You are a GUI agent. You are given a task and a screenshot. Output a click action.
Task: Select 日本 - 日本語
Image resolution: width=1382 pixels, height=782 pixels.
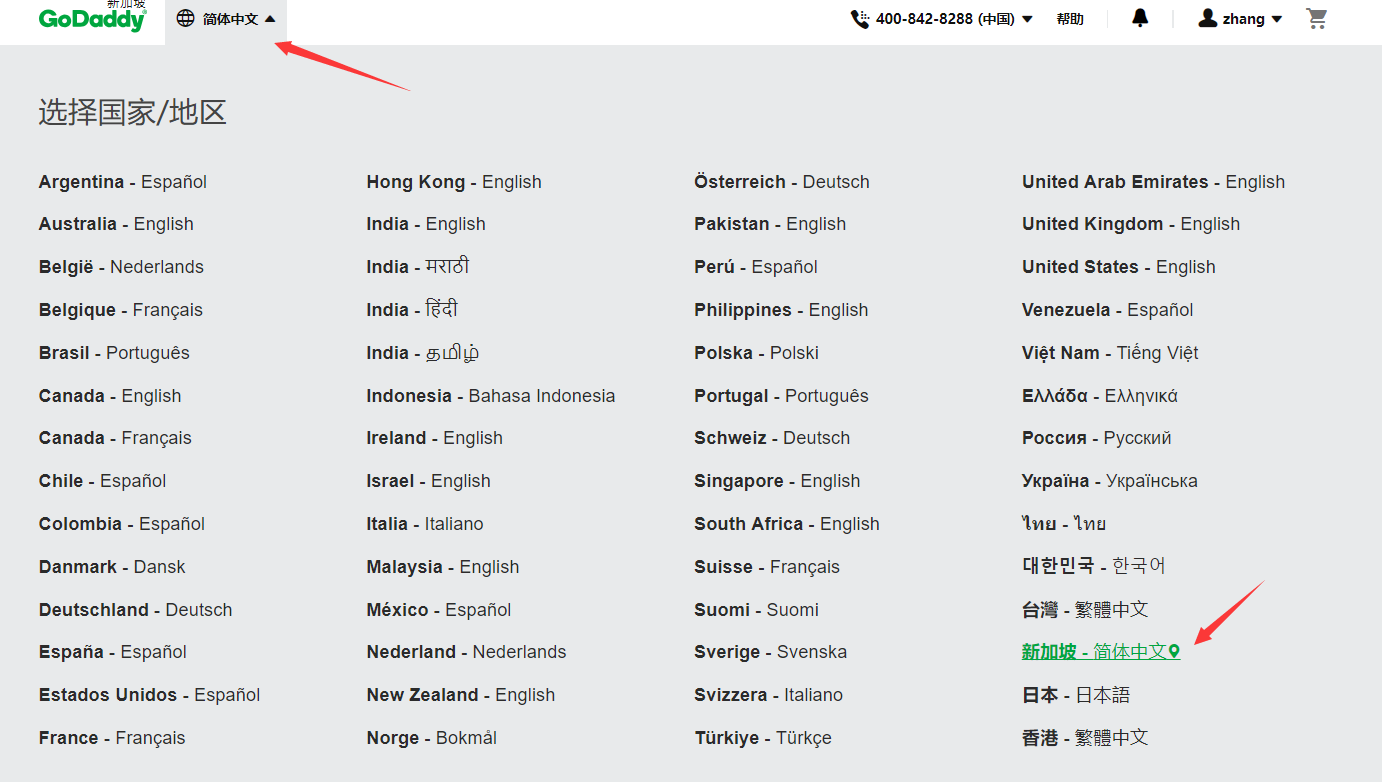1076,695
